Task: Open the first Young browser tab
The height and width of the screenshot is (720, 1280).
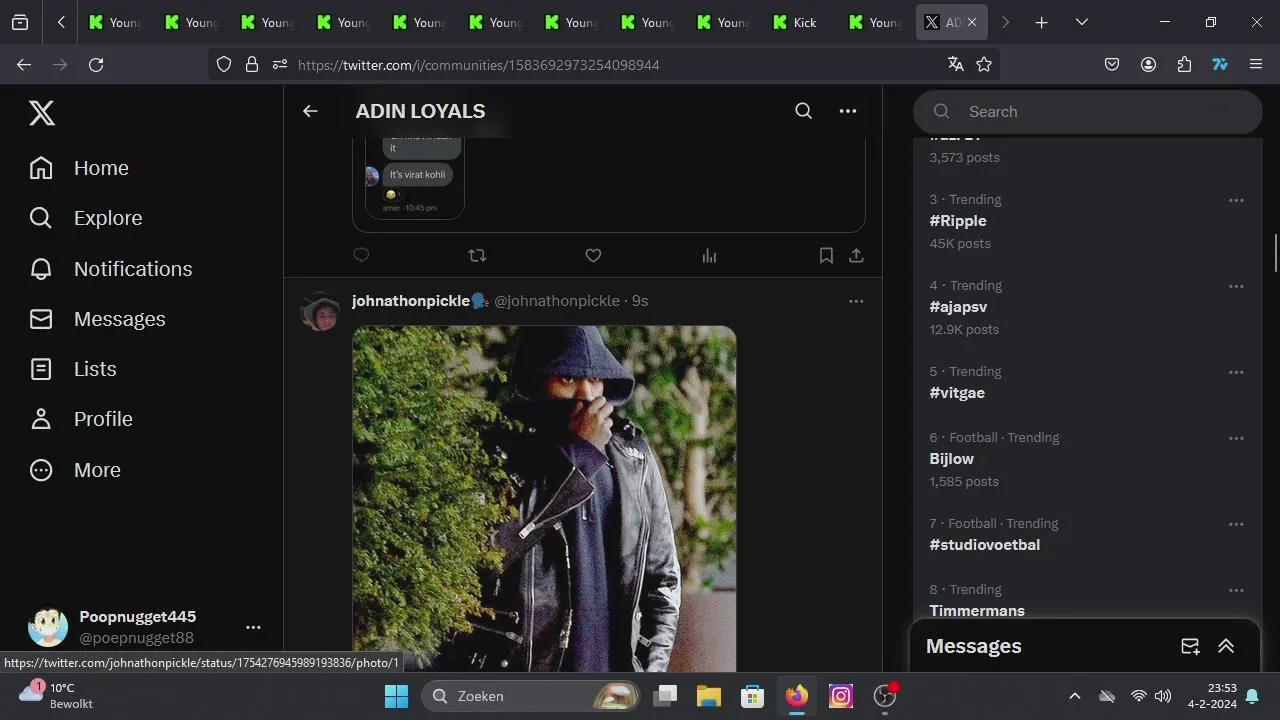Action: [x=113, y=21]
